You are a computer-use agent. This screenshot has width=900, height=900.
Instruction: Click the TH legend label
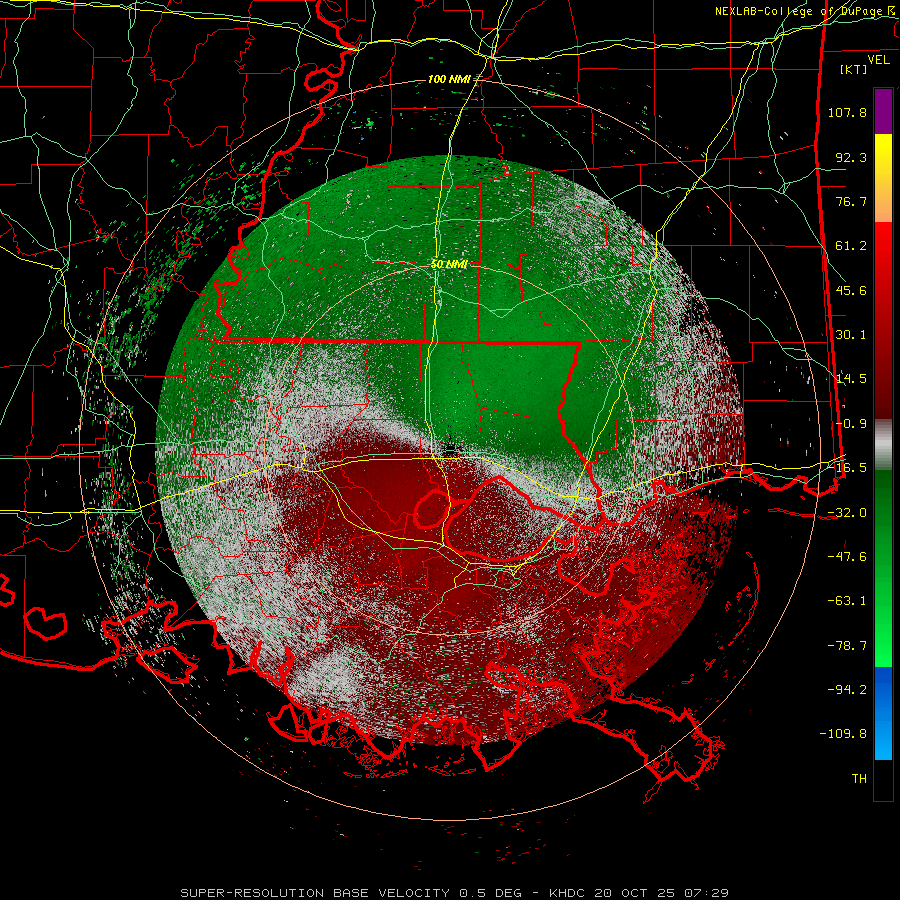click(859, 779)
